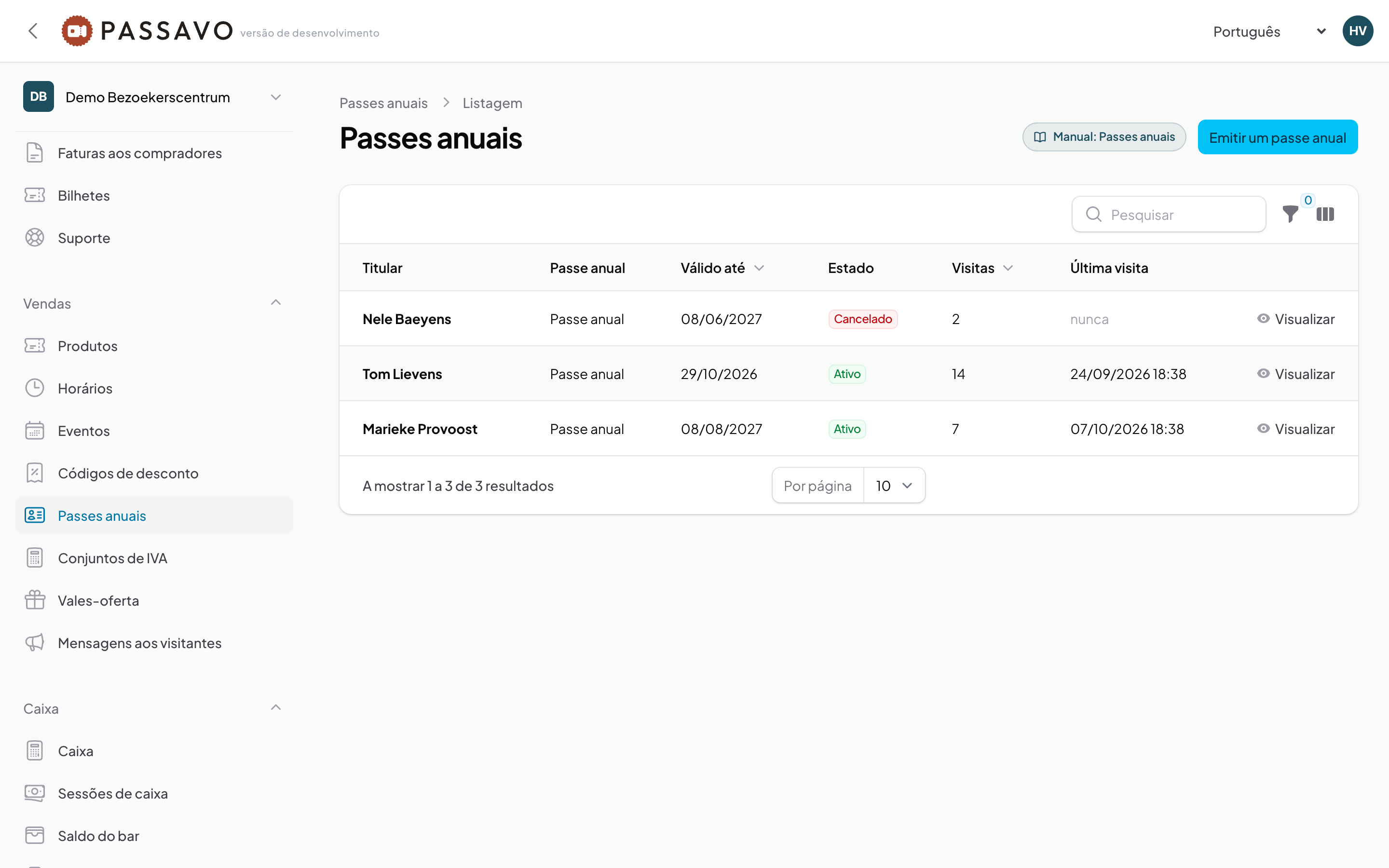Click Tom Lievens' Ativo status badge
The image size is (1389, 868).
[846, 374]
